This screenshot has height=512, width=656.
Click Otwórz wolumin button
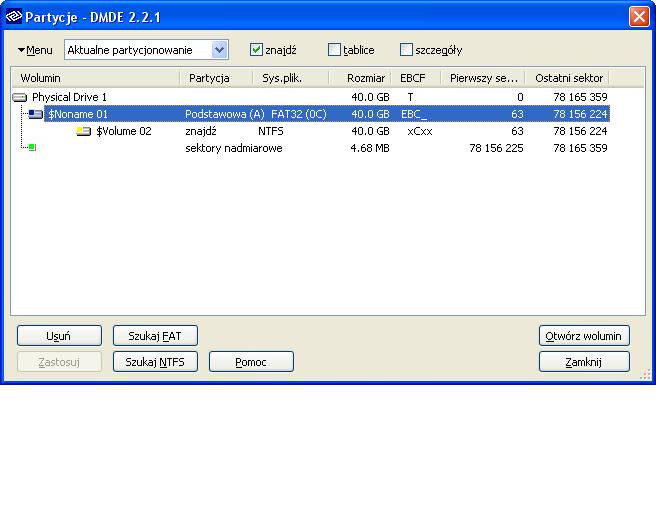(x=584, y=336)
